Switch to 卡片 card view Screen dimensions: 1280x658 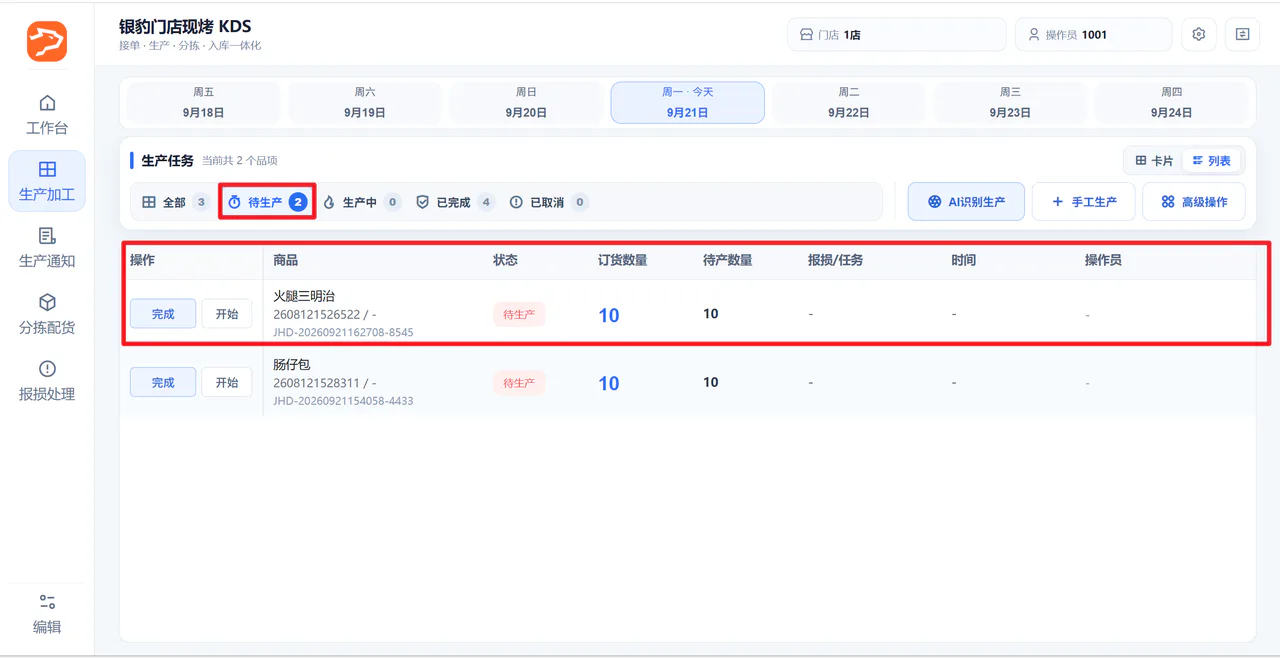pyautogui.click(x=1154, y=160)
